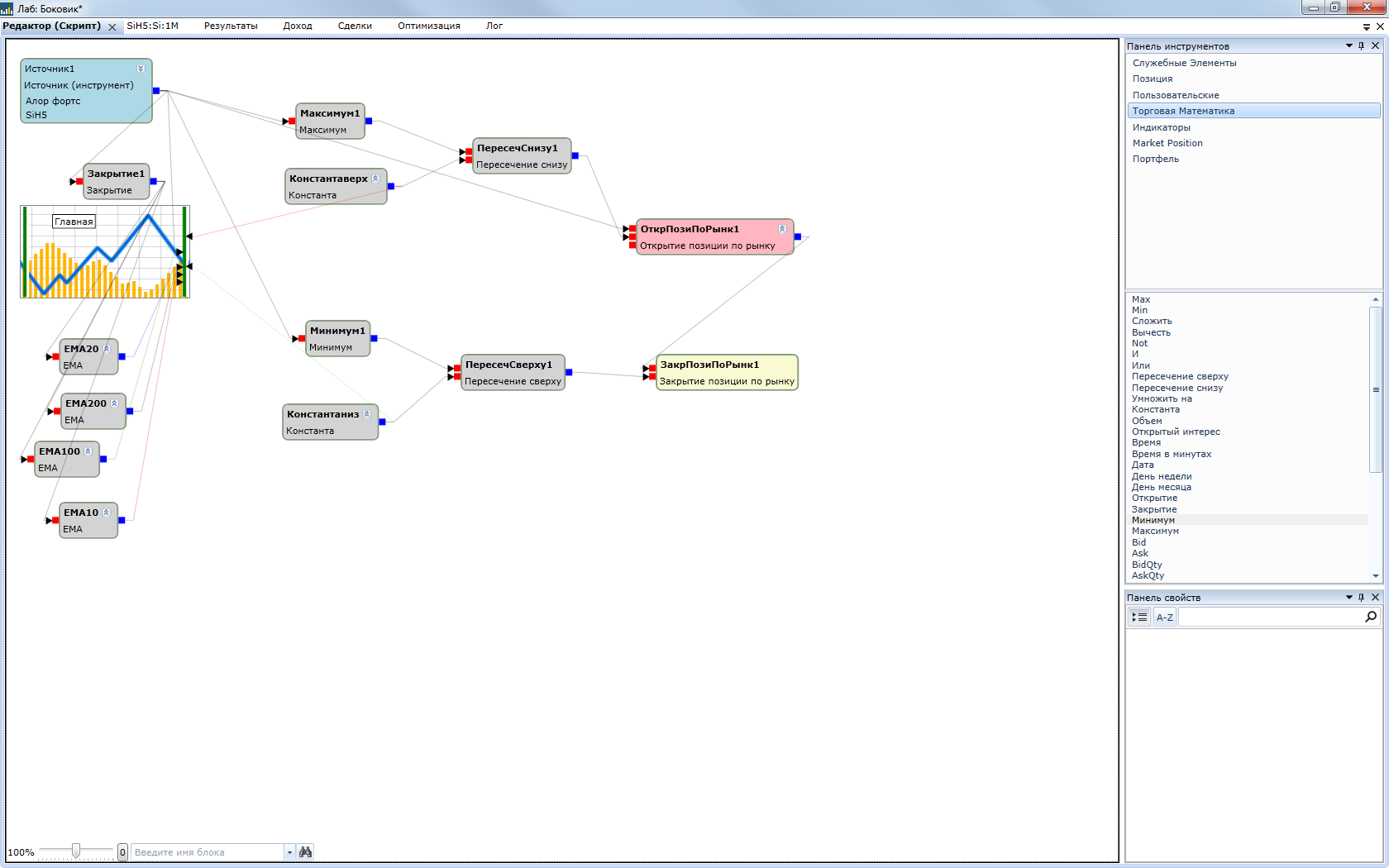
Task: Pick Время в минутах in toolbox list
Action: [x=1172, y=454]
